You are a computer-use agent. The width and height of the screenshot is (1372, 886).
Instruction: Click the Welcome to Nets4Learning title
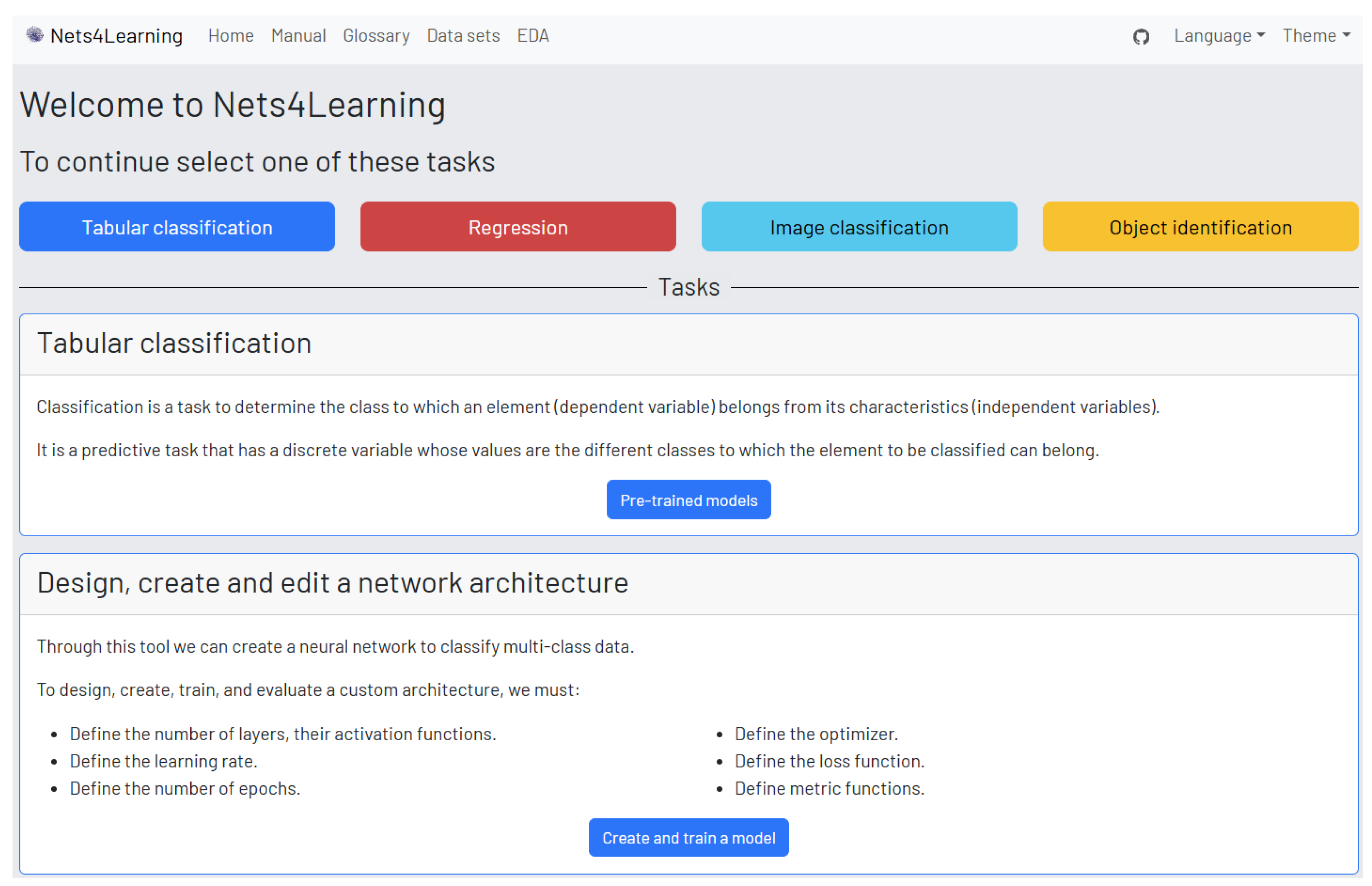232,105
